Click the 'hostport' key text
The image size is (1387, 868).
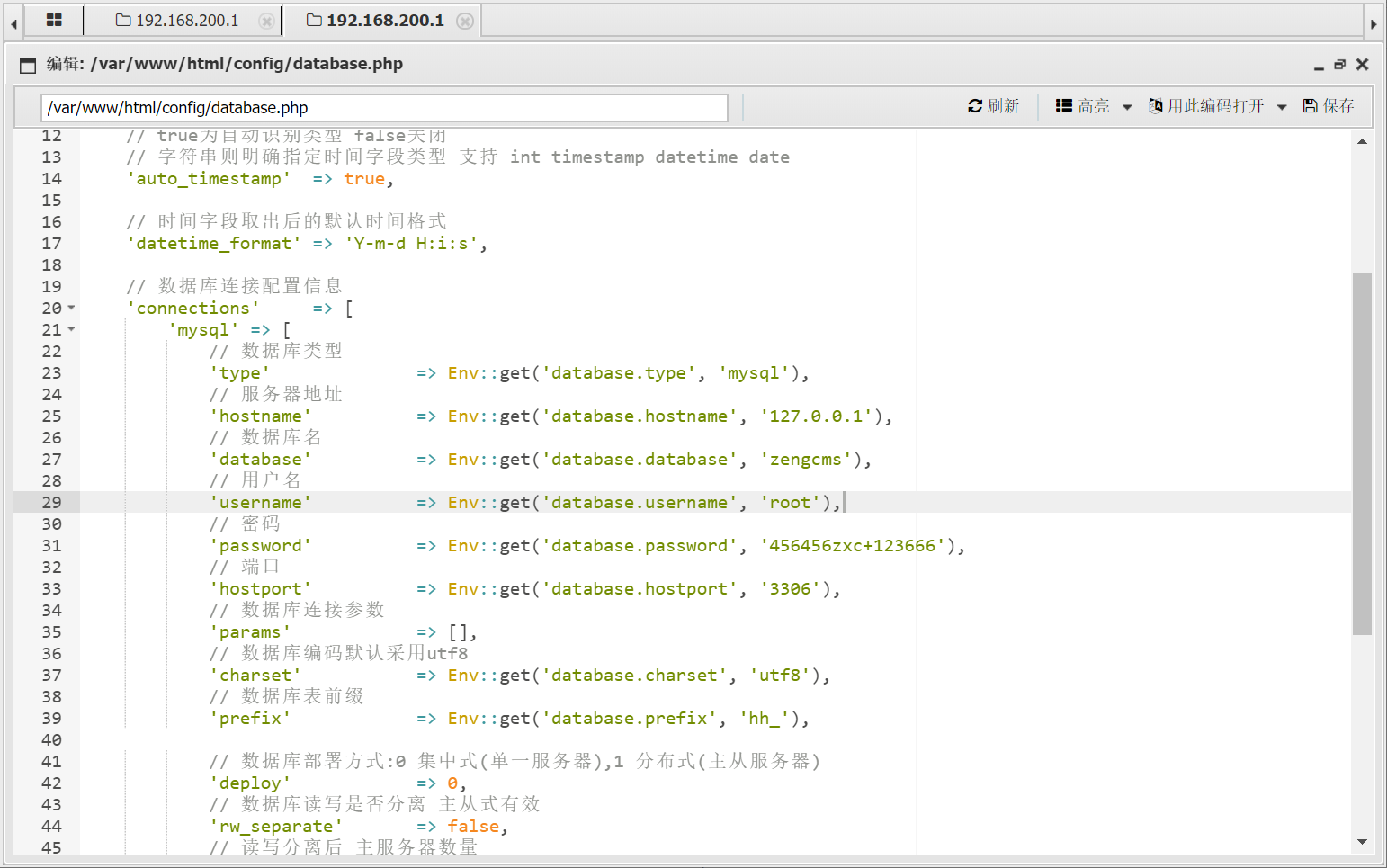(260, 589)
